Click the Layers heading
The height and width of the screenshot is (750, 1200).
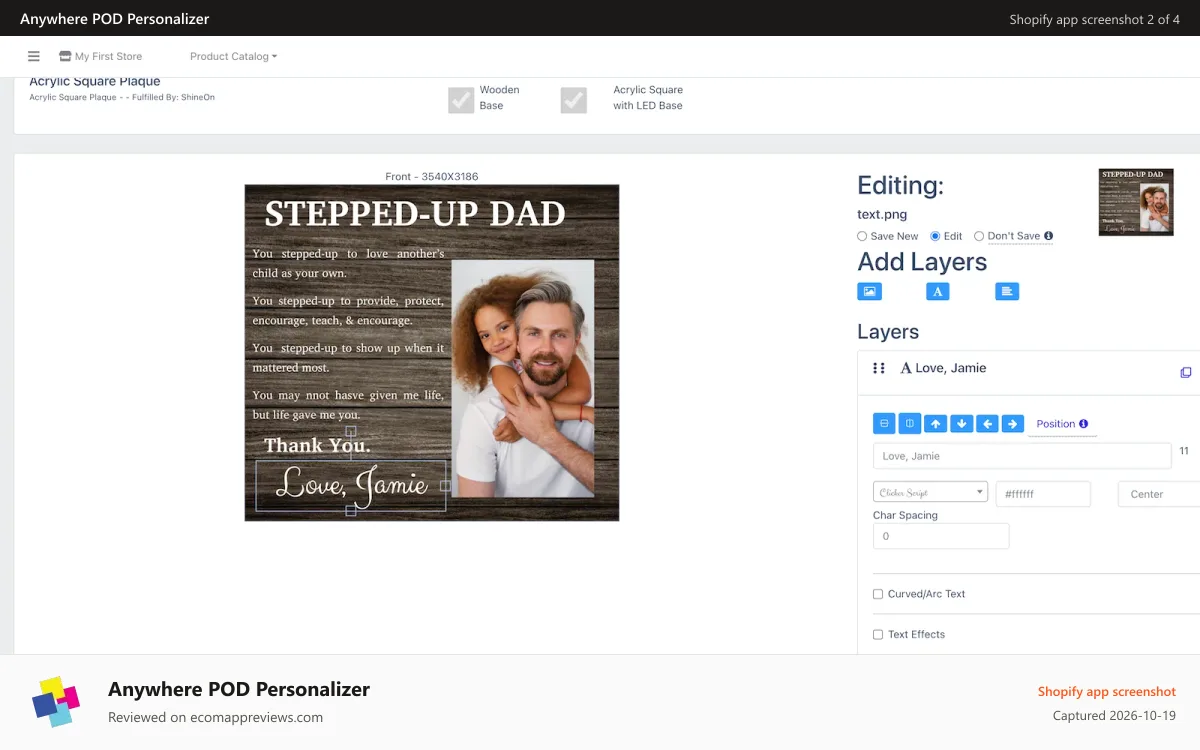coord(888,332)
